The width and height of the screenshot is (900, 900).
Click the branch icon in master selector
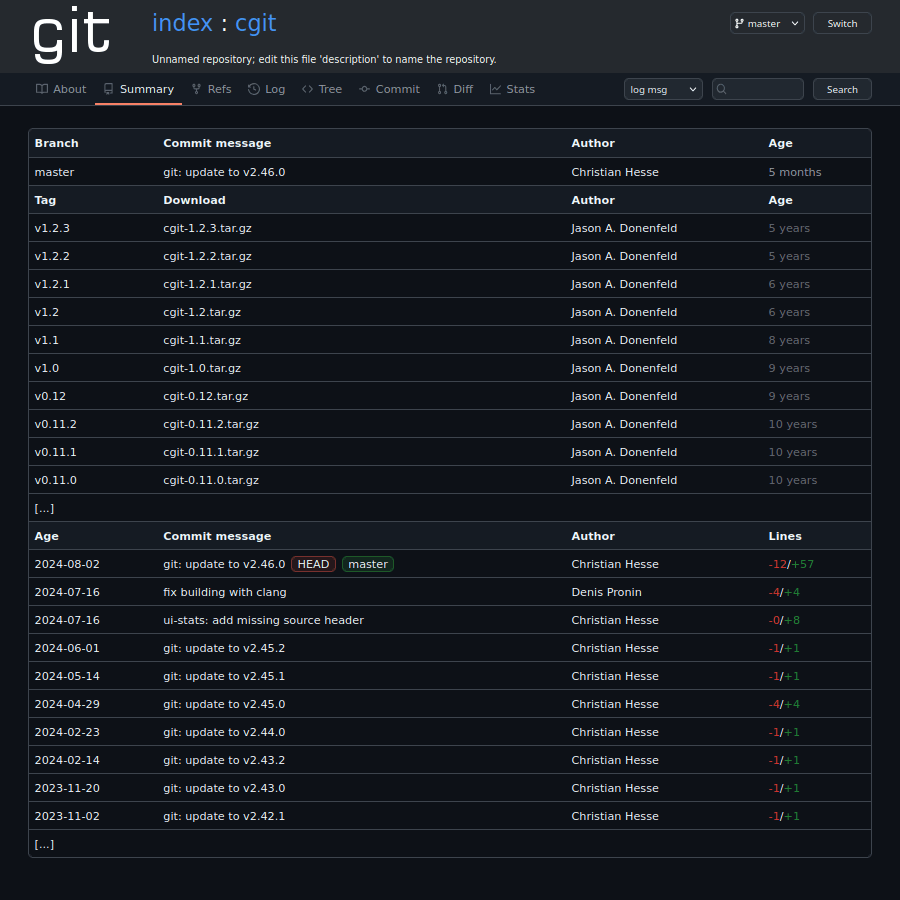[739, 24]
